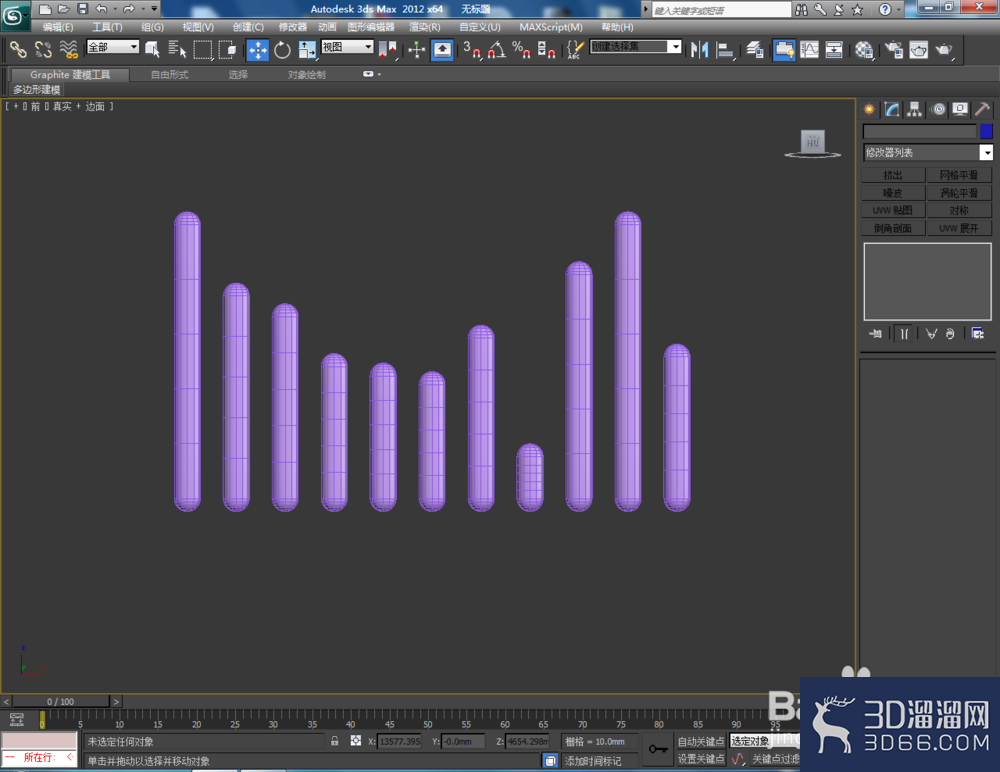The image size is (1000, 772).
Task: Toggle the 3D Snaps button
Action: (472, 50)
